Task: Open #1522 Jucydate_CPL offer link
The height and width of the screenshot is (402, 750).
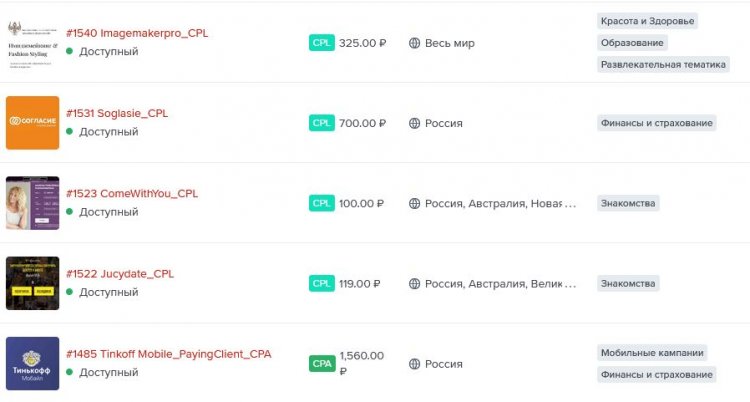Action: (x=120, y=273)
